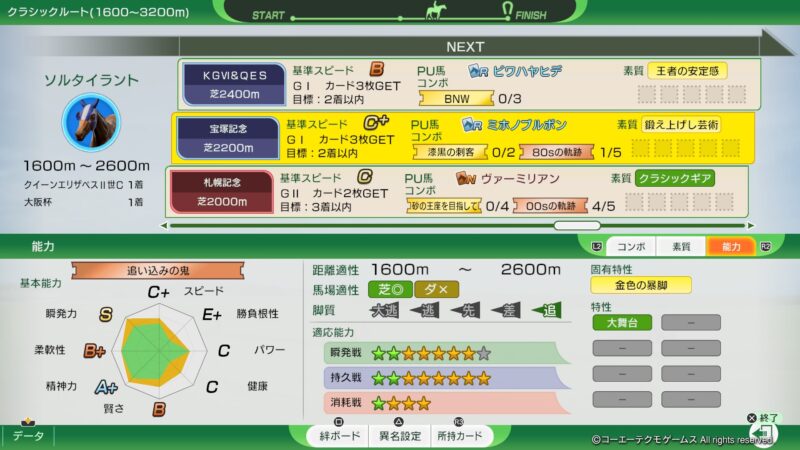Image resolution: width=800 pixels, height=450 pixels.
Task: Click the race list scrollbar thumb
Action: (577, 226)
